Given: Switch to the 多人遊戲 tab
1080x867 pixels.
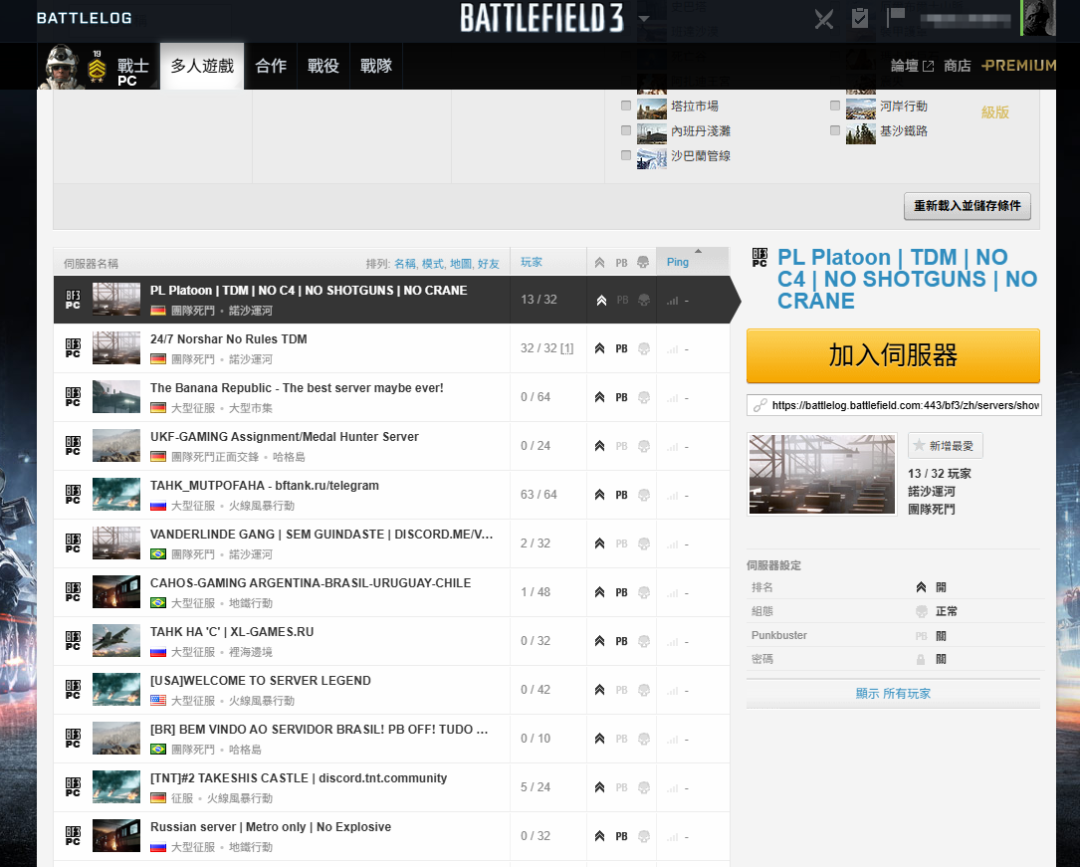Looking at the screenshot, I should (202, 66).
